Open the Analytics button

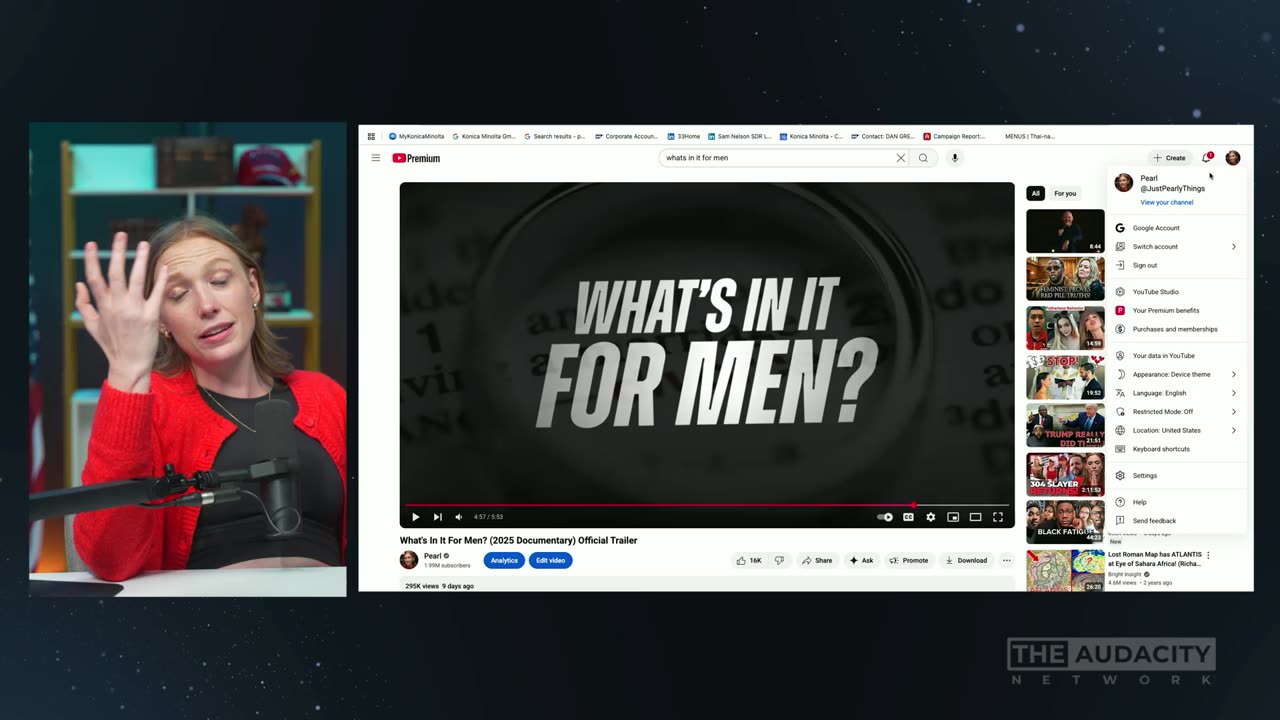pyautogui.click(x=504, y=560)
